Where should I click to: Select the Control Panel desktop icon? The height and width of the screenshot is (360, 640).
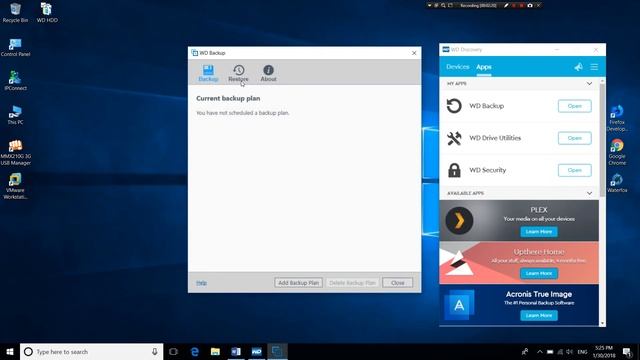coord(15,47)
